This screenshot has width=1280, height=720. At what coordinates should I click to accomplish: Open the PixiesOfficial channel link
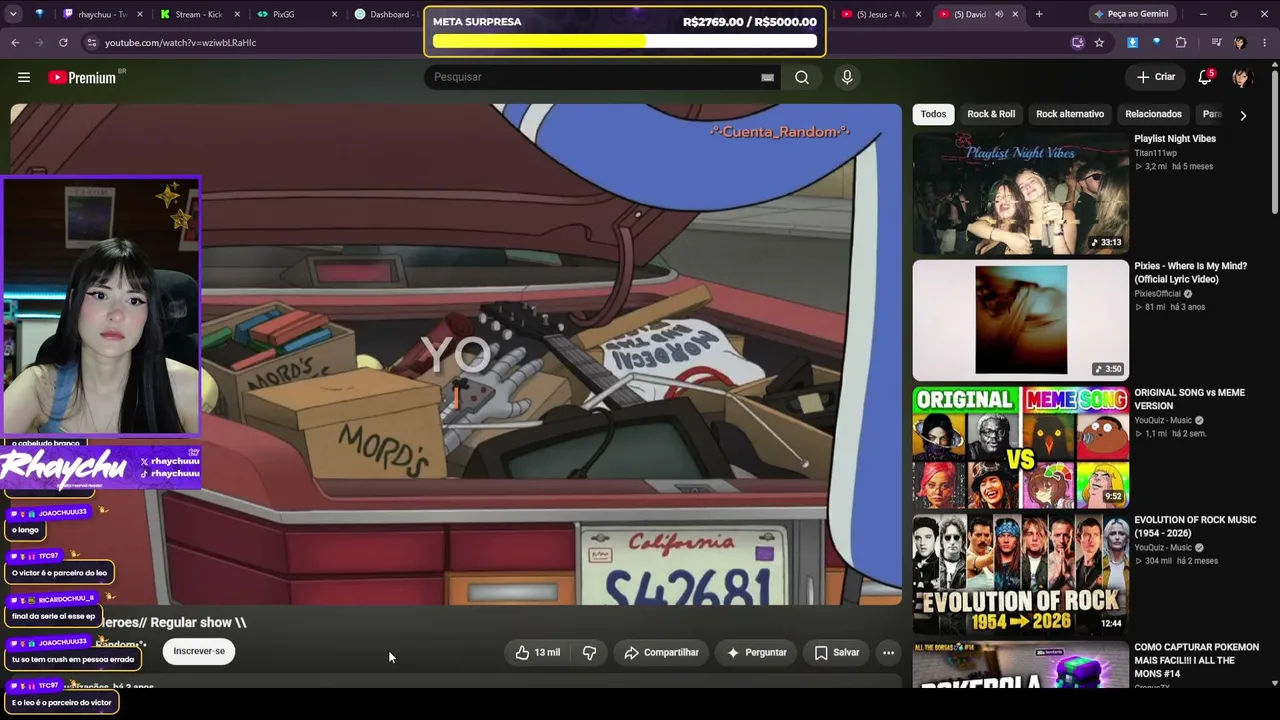tap(1158, 294)
